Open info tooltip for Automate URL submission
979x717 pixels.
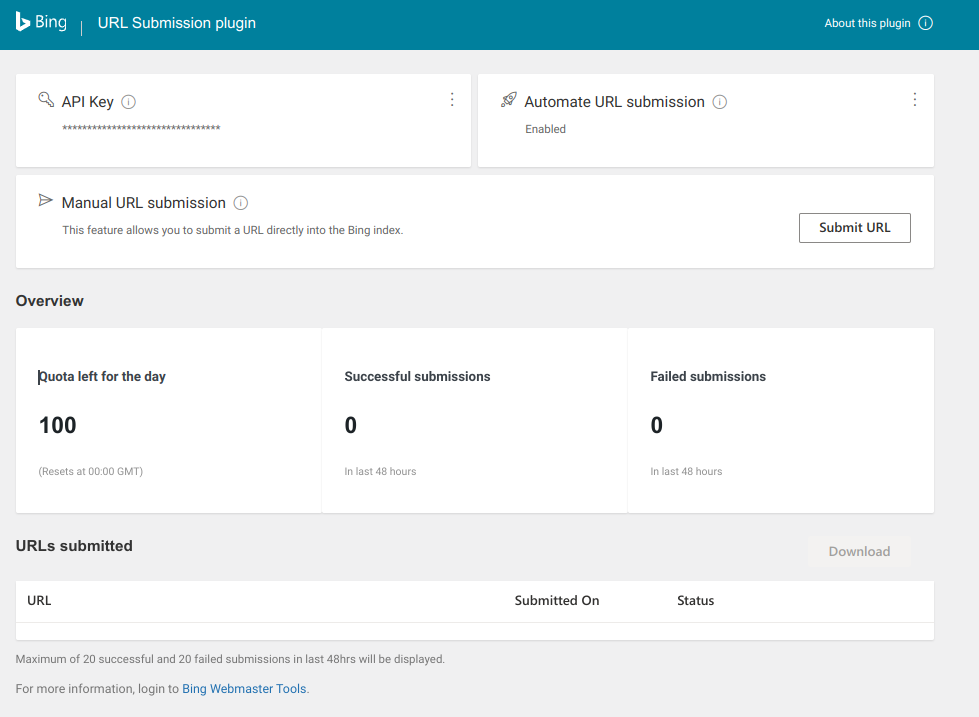(719, 102)
